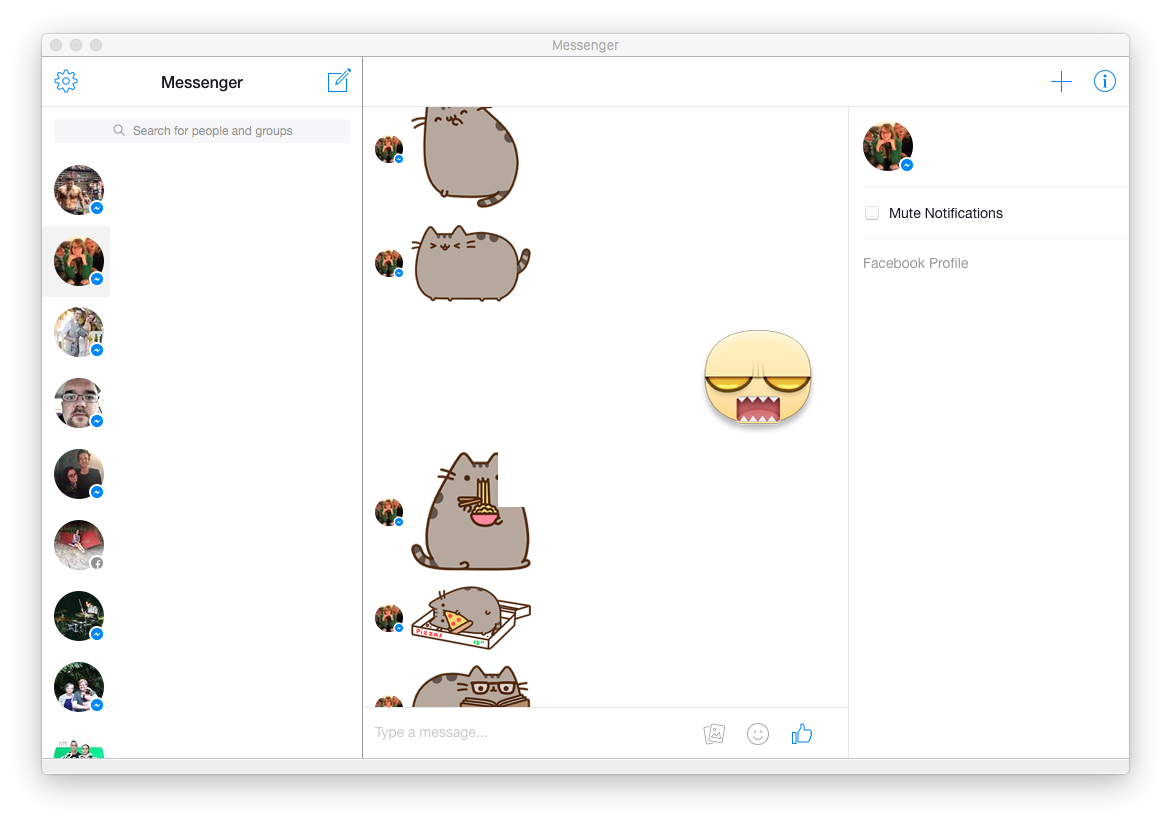Click sender avatar beside the squinting cat sticker
Image resolution: width=1171 pixels, height=824 pixels.
(388, 264)
